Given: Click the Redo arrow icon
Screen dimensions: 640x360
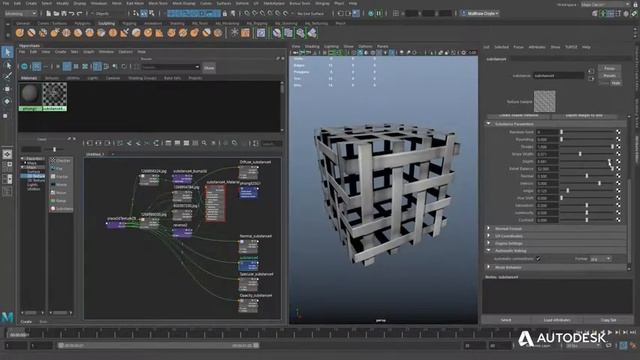Looking at the screenshot, I should 79,13.
